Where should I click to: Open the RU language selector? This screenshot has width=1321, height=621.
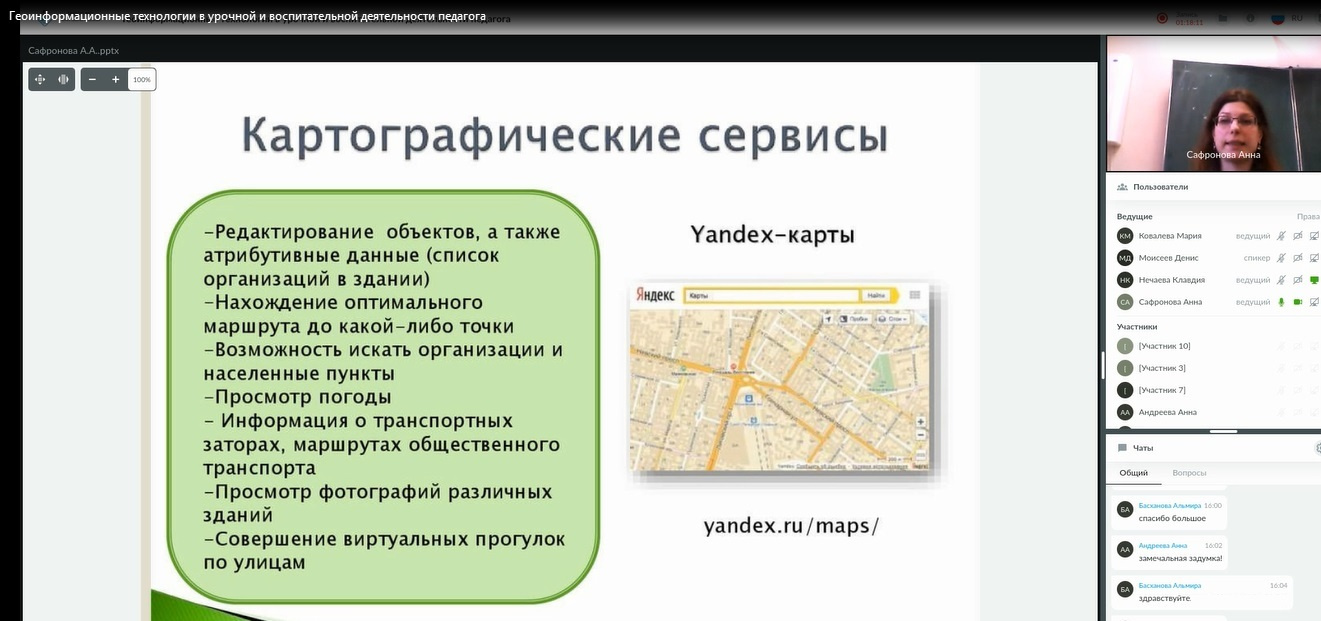pyautogui.click(x=1287, y=18)
